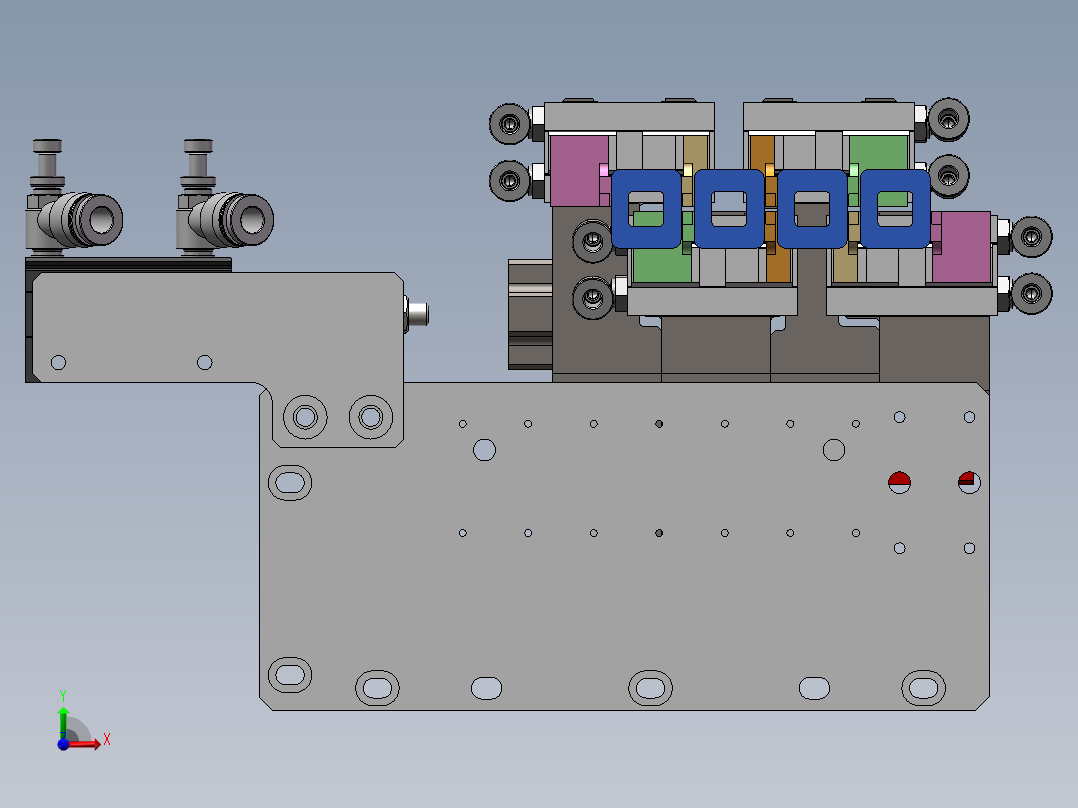Select the left pneumatic elbow fitting
1078x808 pixels.
(x=74, y=198)
